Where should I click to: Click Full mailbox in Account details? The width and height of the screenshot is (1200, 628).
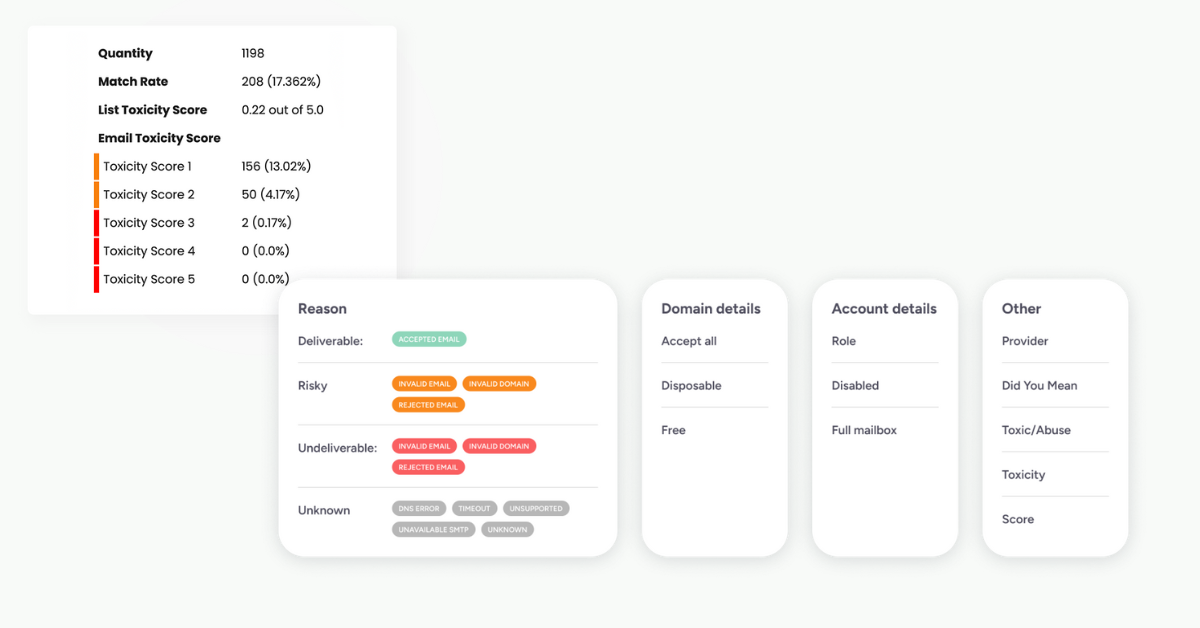[864, 430]
